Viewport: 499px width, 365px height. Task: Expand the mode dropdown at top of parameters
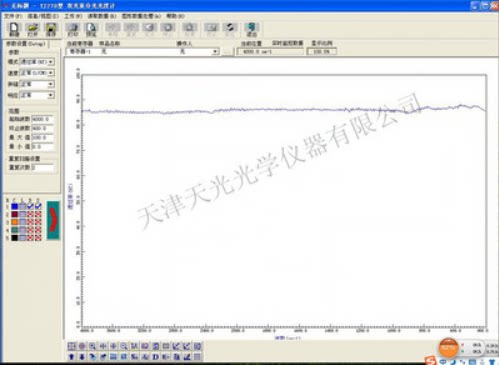(x=51, y=62)
